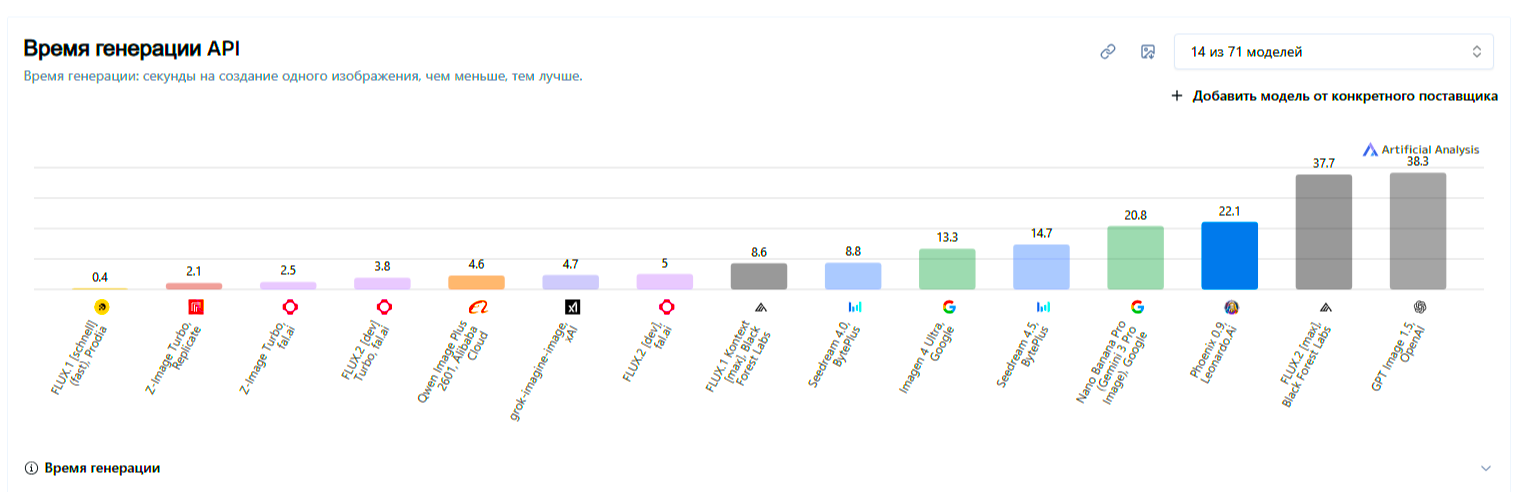This screenshot has width=1532, height=492.
Task: Click the Leonardo.Ai logo under Phoenix bar
Action: click(1230, 306)
